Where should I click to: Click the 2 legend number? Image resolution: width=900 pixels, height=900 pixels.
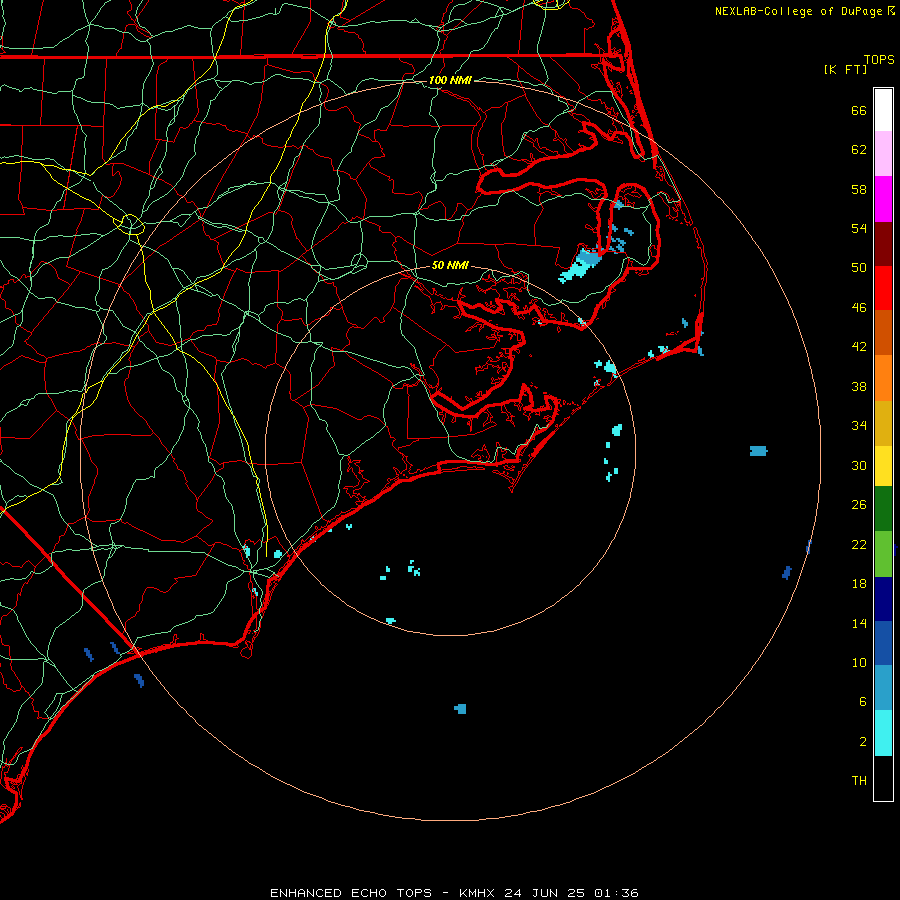pos(863,742)
